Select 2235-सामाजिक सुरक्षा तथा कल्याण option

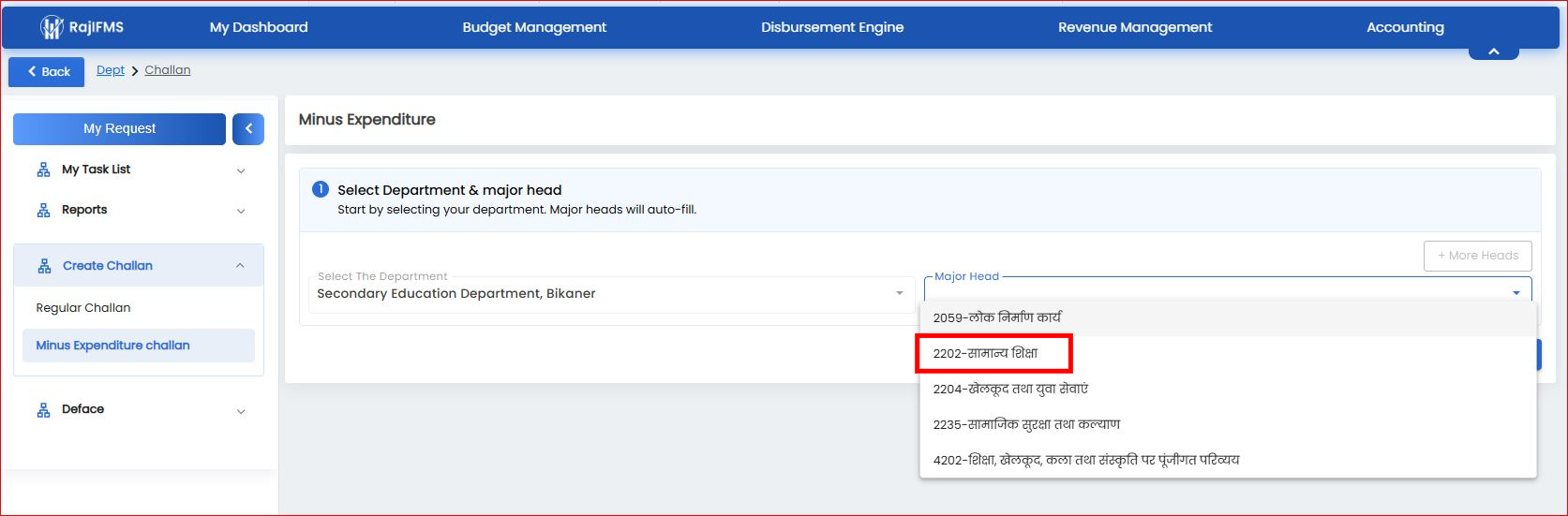(1228, 424)
